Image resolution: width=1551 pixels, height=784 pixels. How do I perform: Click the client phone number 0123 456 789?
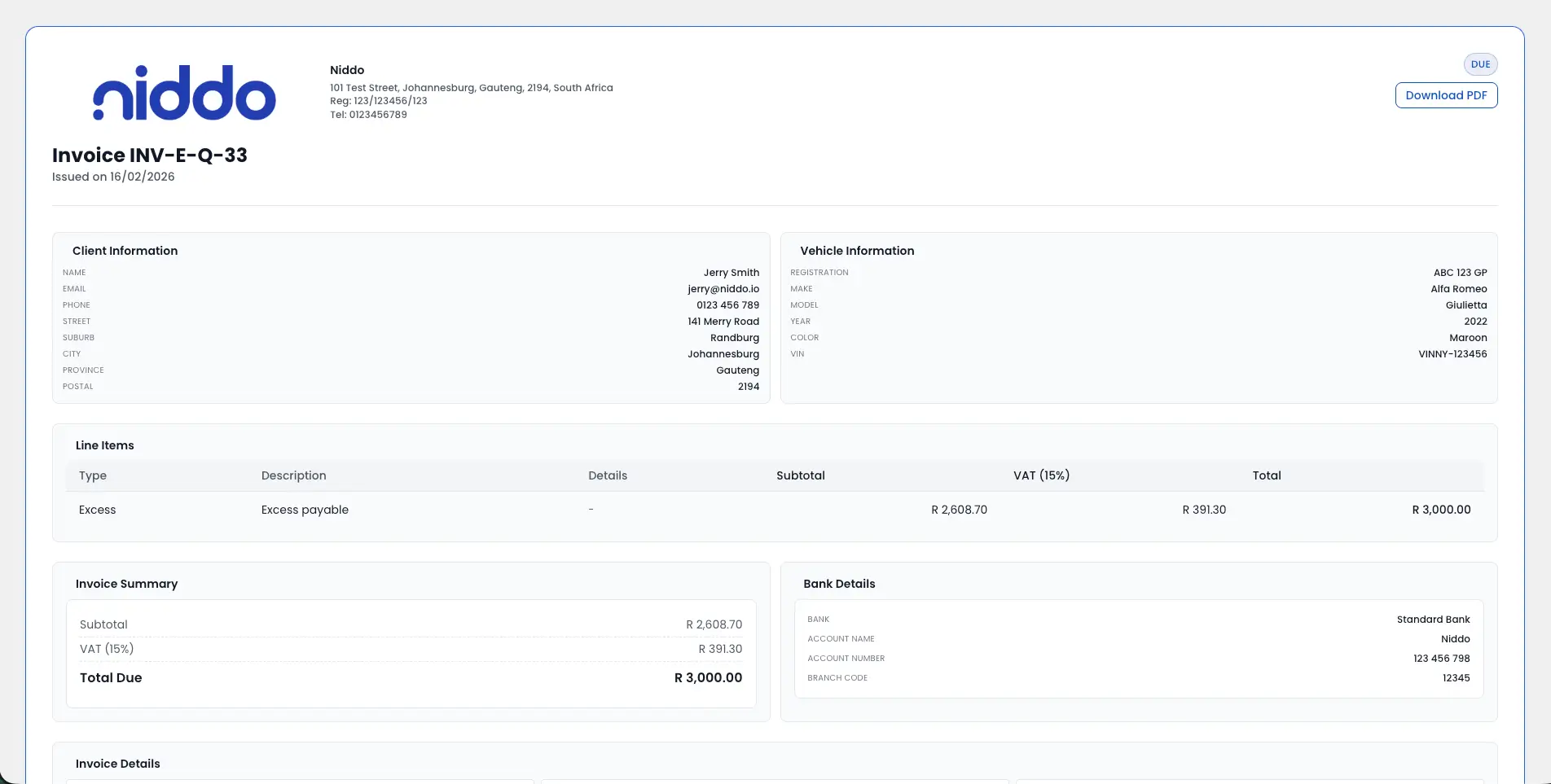pyautogui.click(x=727, y=305)
